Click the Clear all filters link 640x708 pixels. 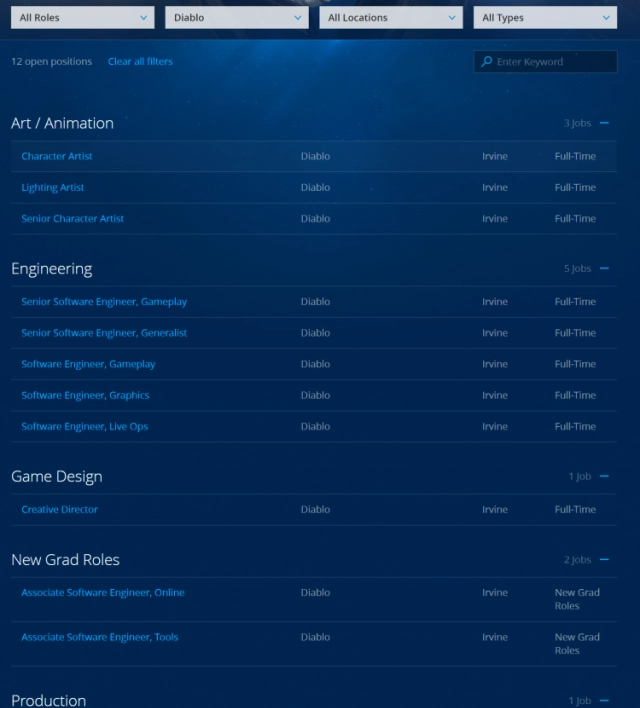(x=140, y=62)
